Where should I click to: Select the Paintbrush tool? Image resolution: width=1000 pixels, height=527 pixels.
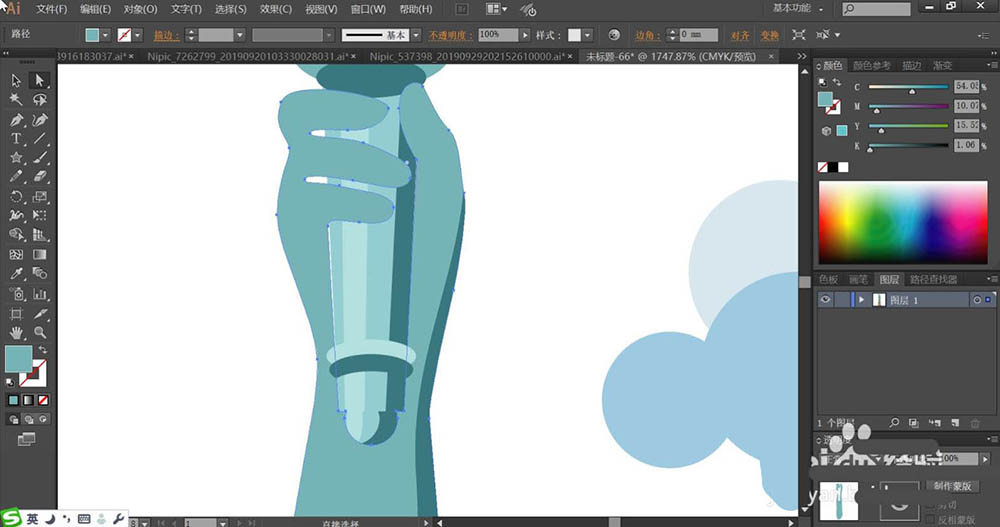[40, 158]
